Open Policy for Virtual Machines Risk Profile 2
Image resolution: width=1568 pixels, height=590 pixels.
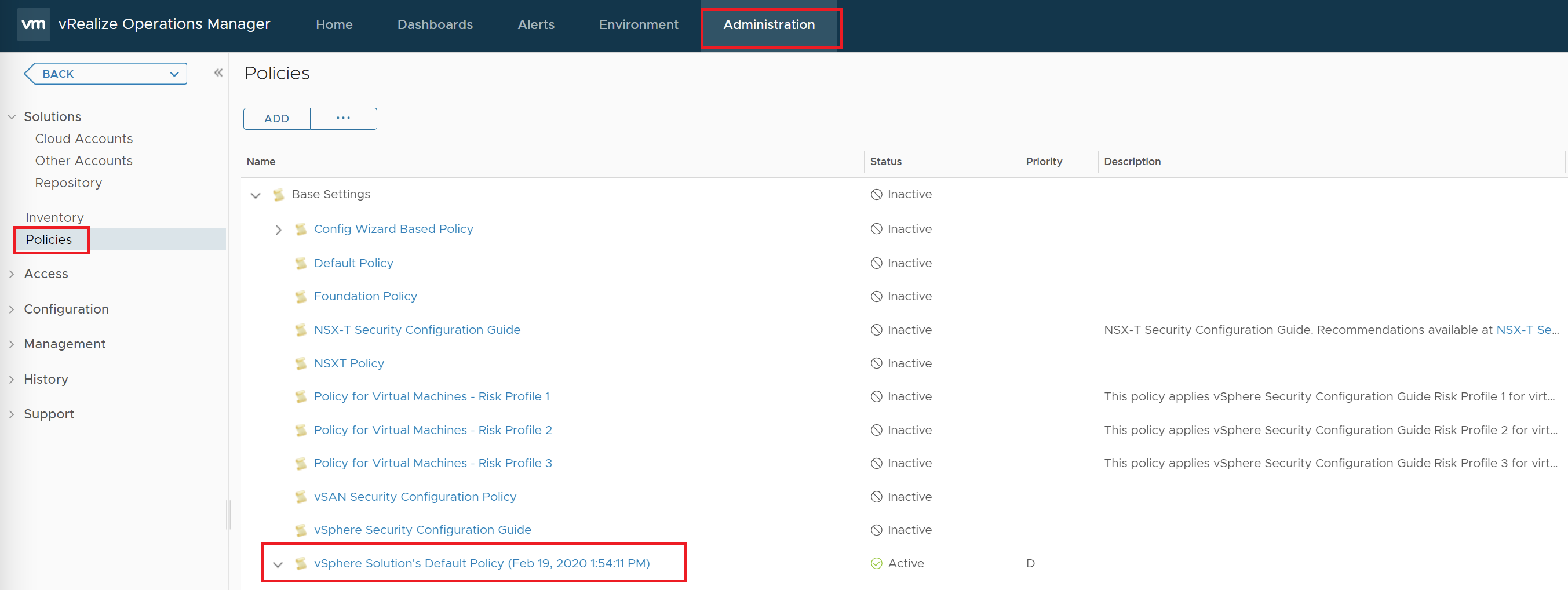tap(433, 430)
